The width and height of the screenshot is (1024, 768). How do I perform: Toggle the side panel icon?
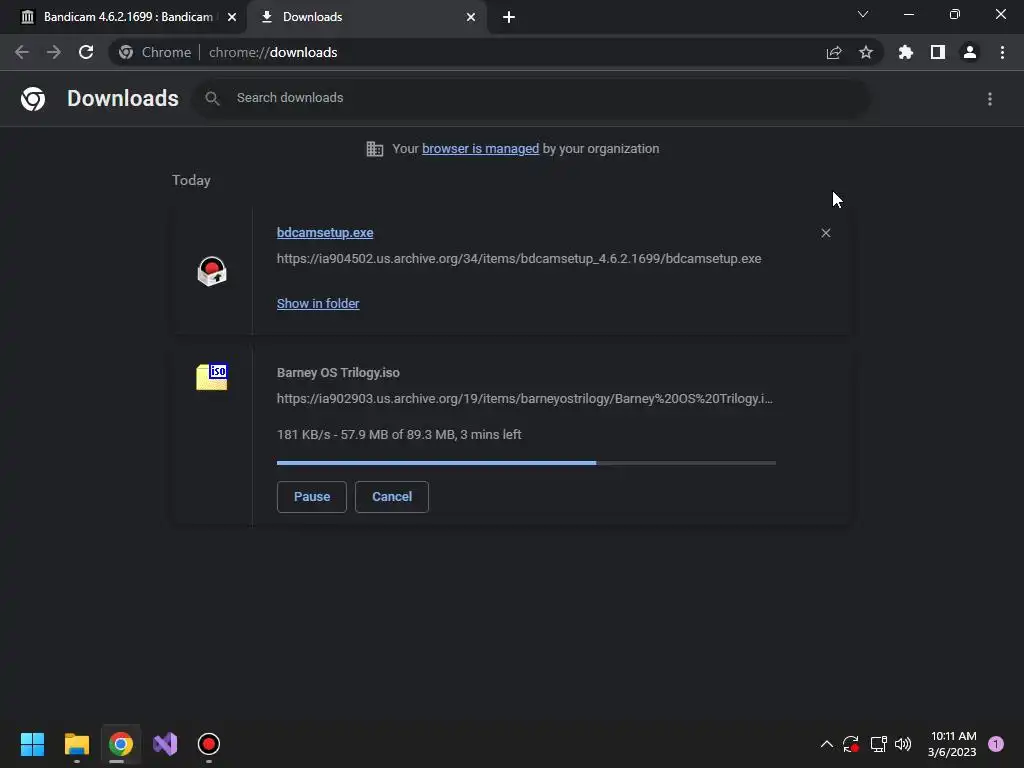coord(938,52)
